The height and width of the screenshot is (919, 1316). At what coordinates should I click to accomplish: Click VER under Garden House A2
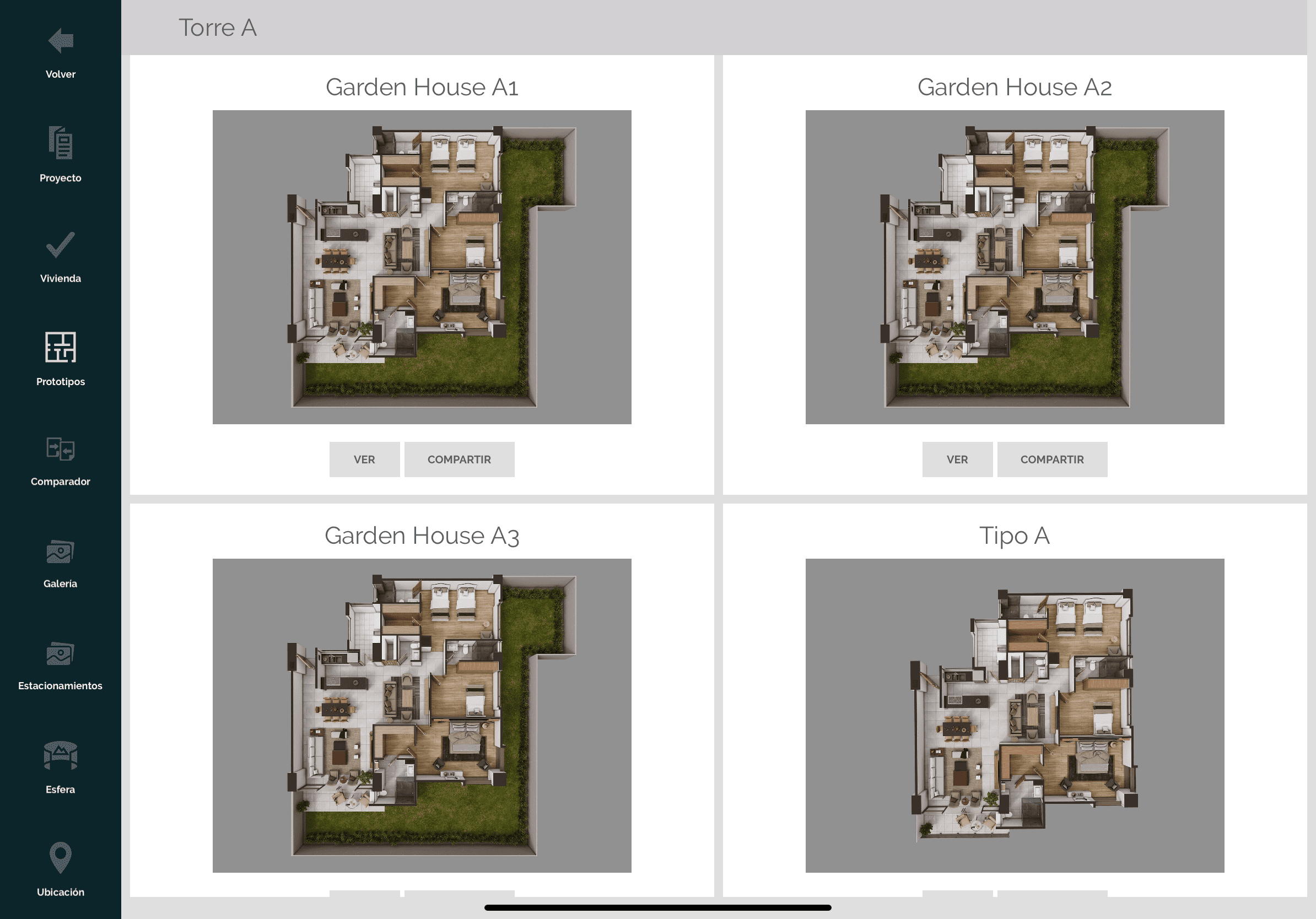click(x=957, y=459)
